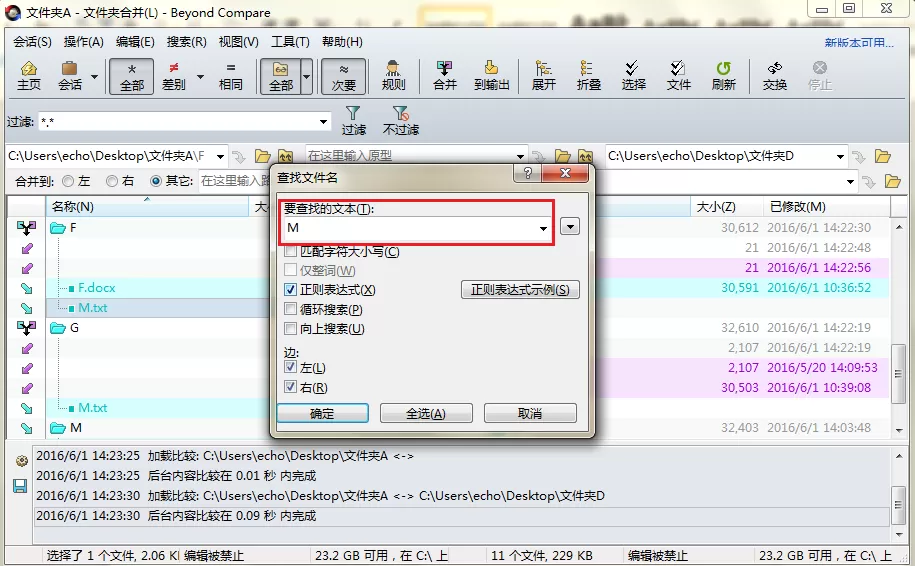Click the save log floppy disk icon
Image resolution: width=915 pixels, height=566 pixels.
click(x=20, y=486)
